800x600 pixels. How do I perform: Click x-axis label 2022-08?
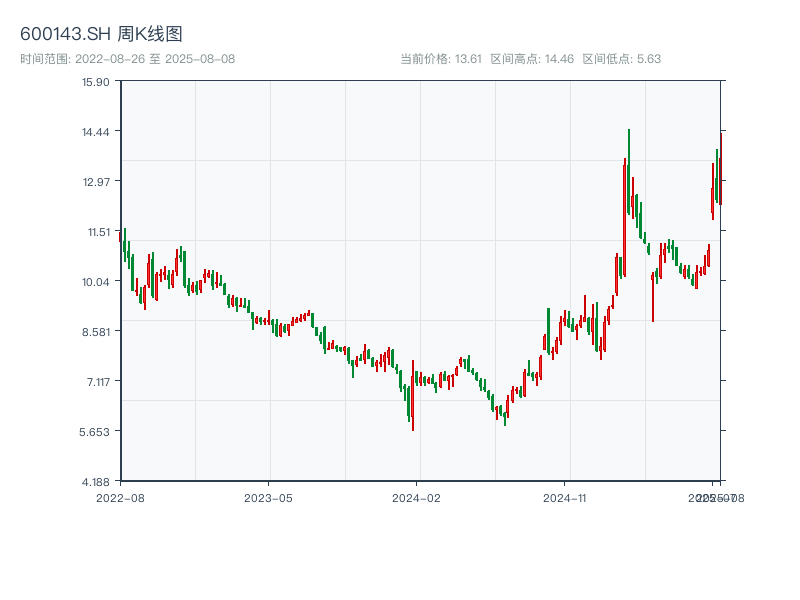(x=120, y=498)
